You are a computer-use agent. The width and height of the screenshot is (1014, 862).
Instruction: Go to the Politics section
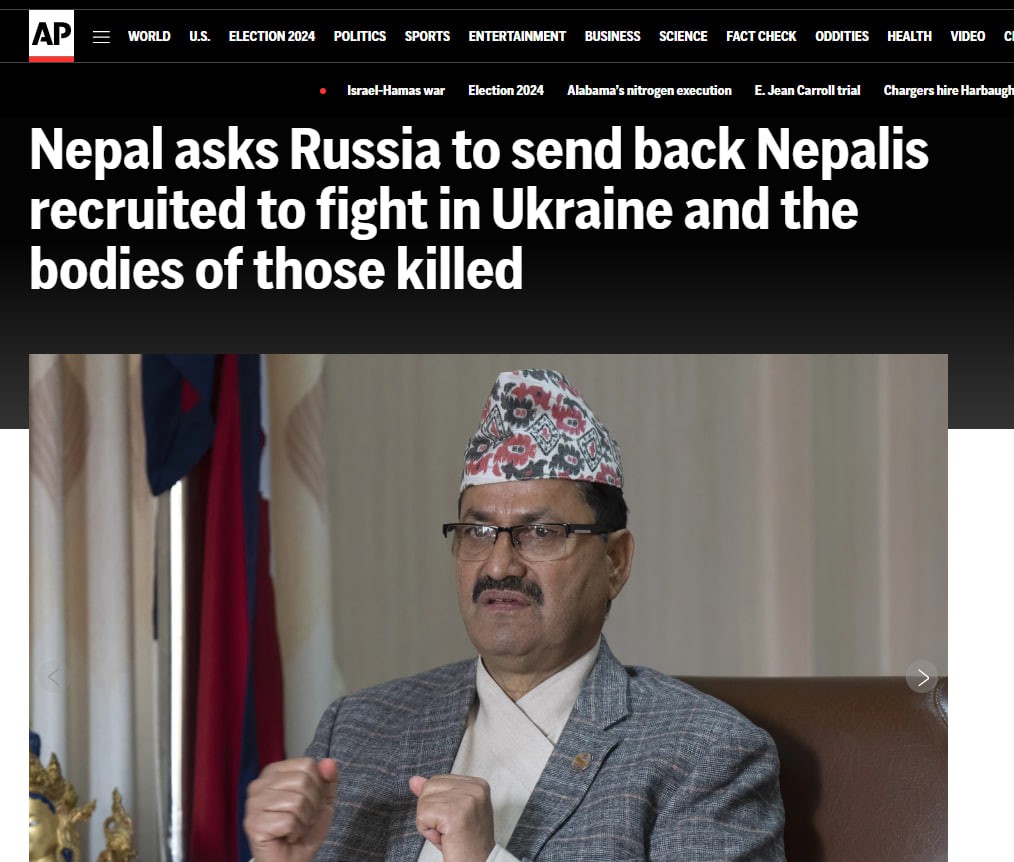point(360,36)
